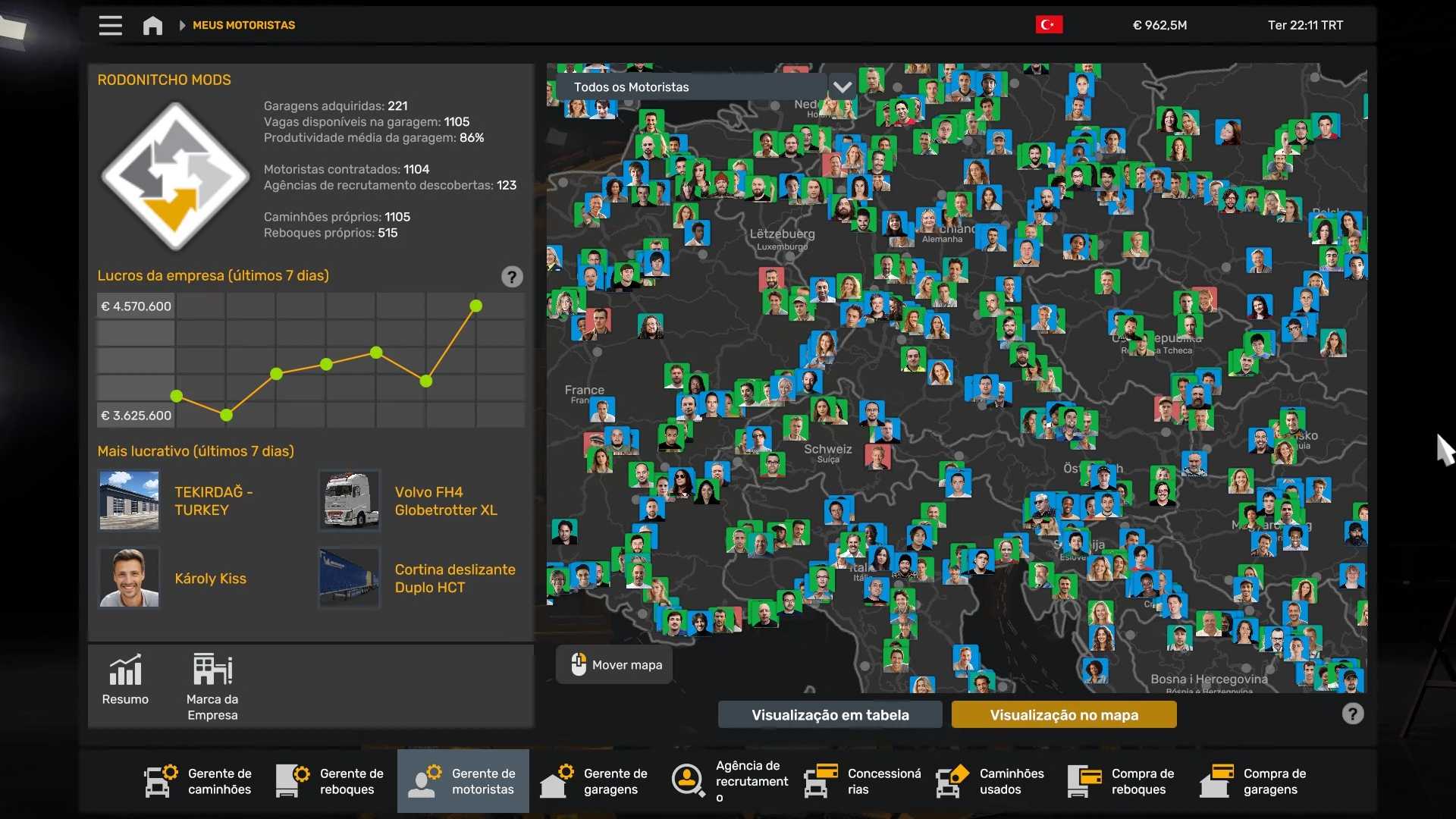Go to home screen icon

pyautogui.click(x=152, y=26)
